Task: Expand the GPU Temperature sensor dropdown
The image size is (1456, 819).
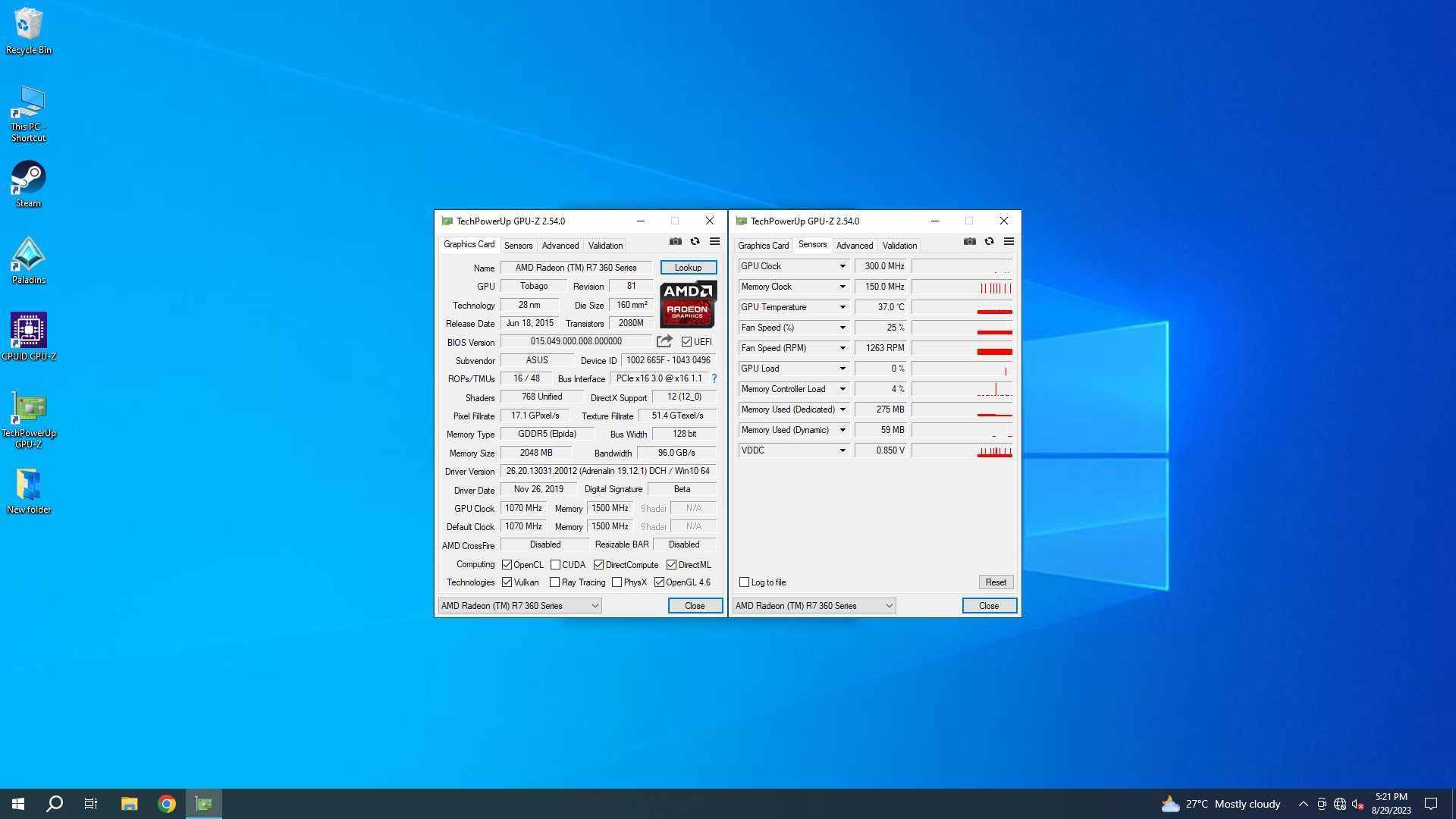Action: pos(842,307)
